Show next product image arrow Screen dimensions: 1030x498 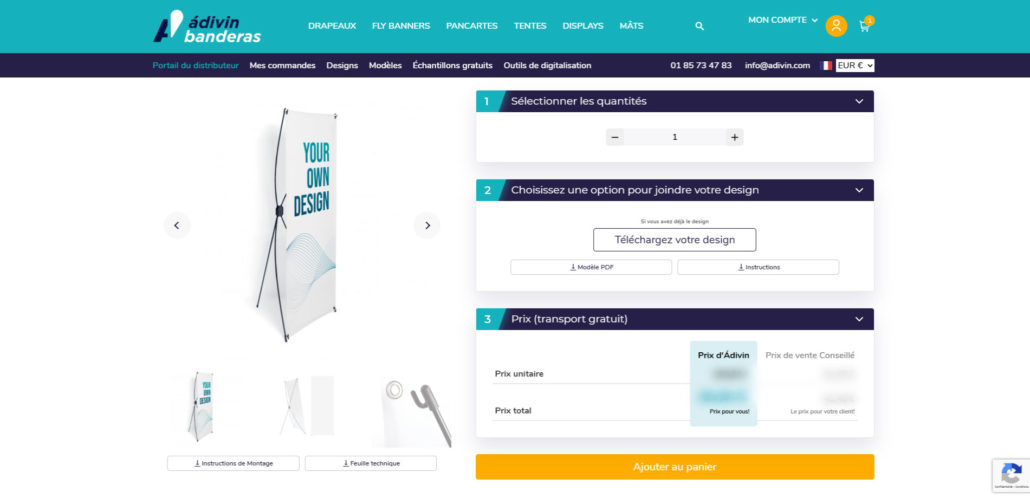coord(427,225)
